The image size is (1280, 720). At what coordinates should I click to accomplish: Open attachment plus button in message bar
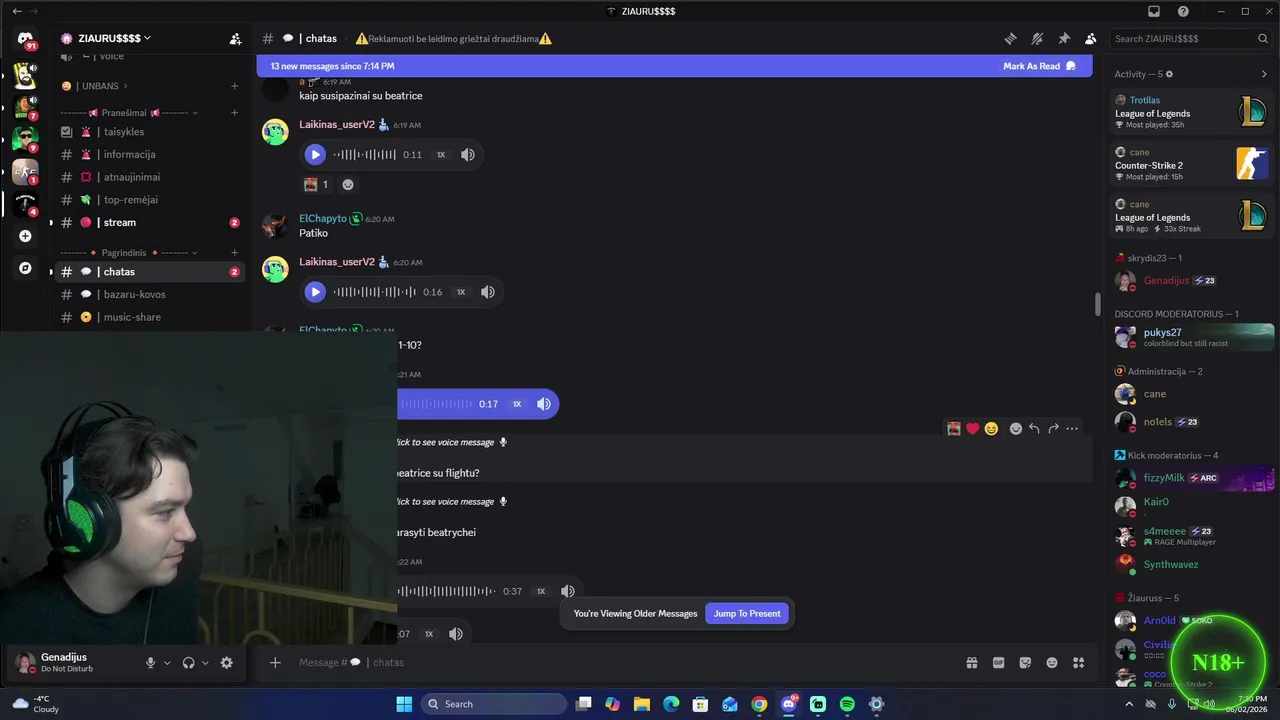coord(275,662)
